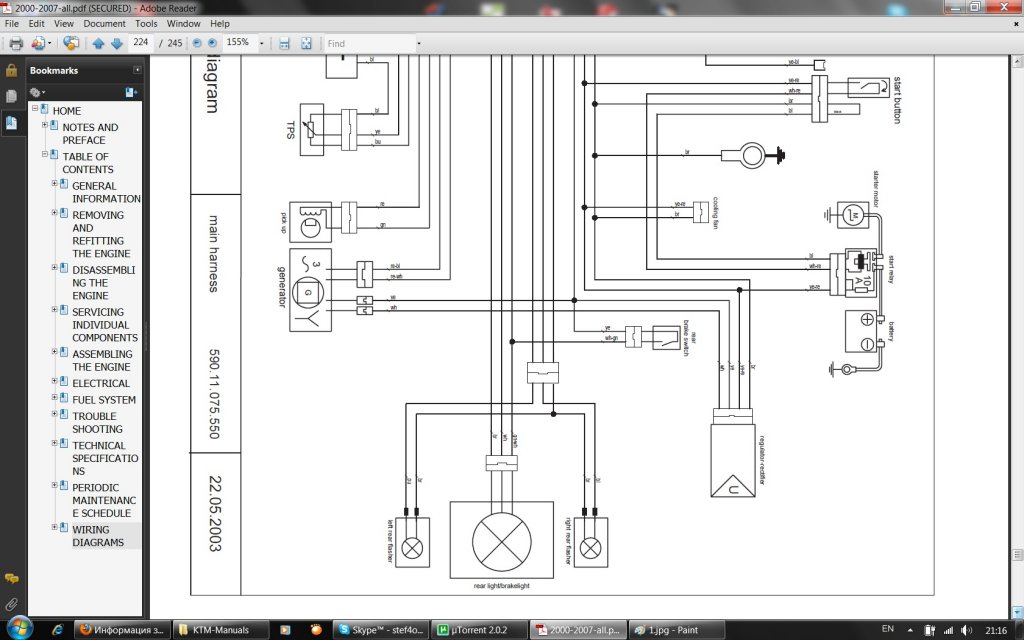
Task: Click the fit width scrolling icon
Action: (284, 44)
